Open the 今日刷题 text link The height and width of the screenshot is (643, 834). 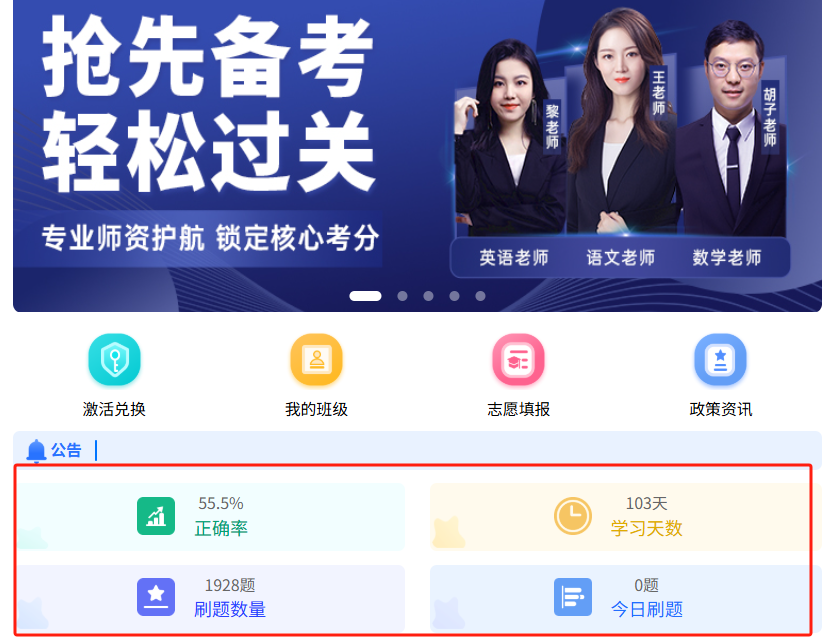click(x=647, y=609)
